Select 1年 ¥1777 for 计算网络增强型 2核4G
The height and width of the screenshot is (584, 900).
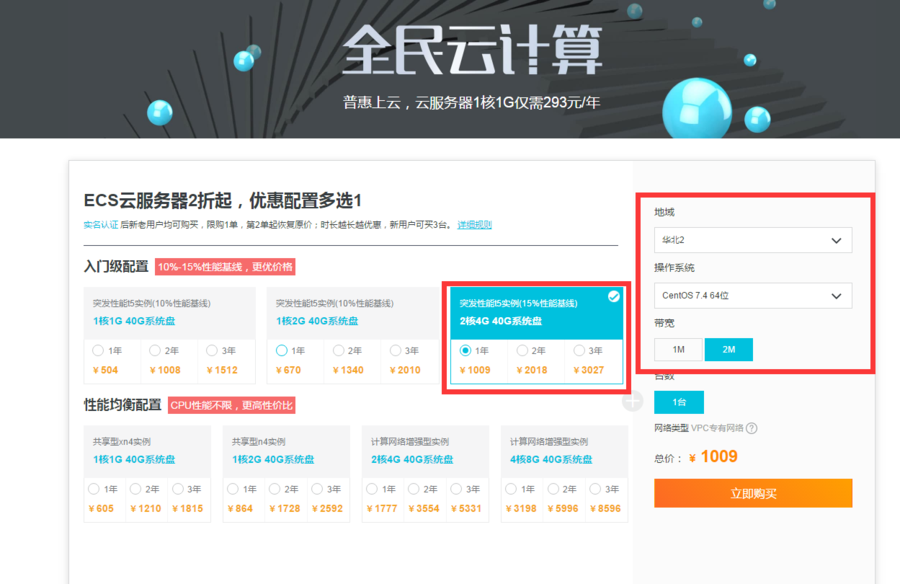click(x=372, y=489)
